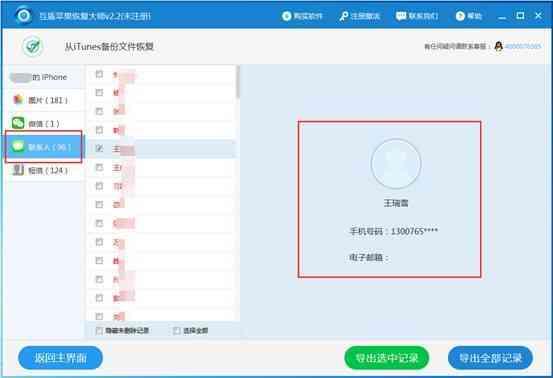
Task: Enable the 选择全部 select-all checkbox
Action: (x=177, y=331)
